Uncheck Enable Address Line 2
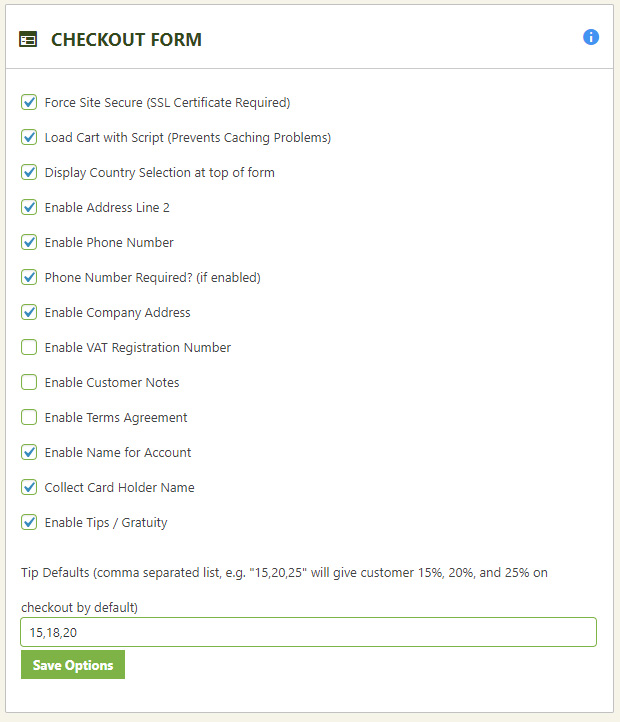 click(x=29, y=207)
